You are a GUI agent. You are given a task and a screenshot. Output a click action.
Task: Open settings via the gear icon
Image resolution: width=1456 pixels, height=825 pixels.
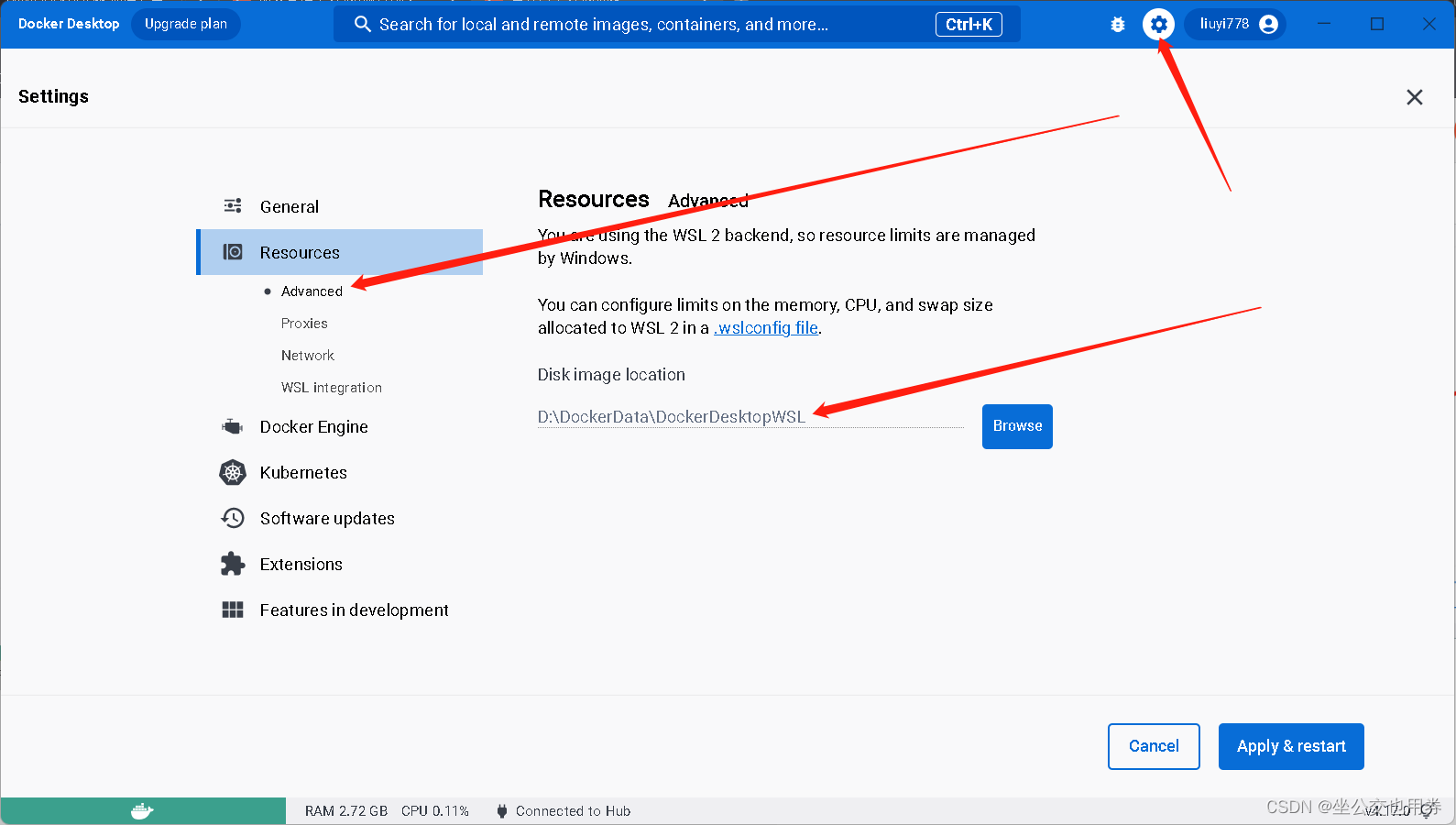(1158, 25)
